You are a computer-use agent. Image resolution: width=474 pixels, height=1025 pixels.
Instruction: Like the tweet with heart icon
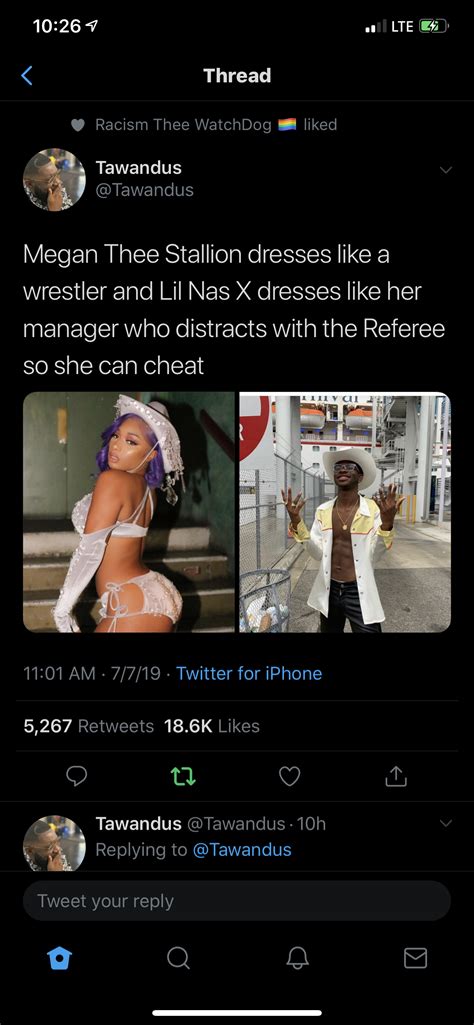pyautogui.click(x=289, y=776)
